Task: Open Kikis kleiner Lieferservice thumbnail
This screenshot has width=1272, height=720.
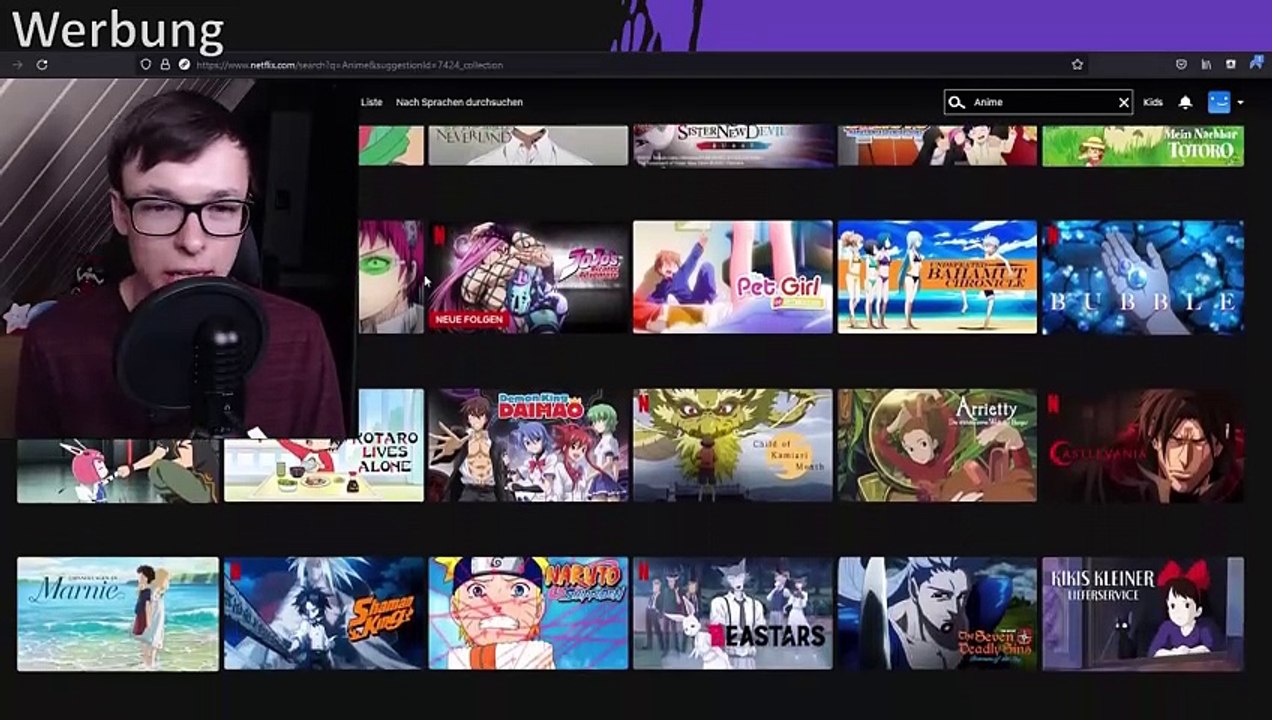Action: 1143,613
